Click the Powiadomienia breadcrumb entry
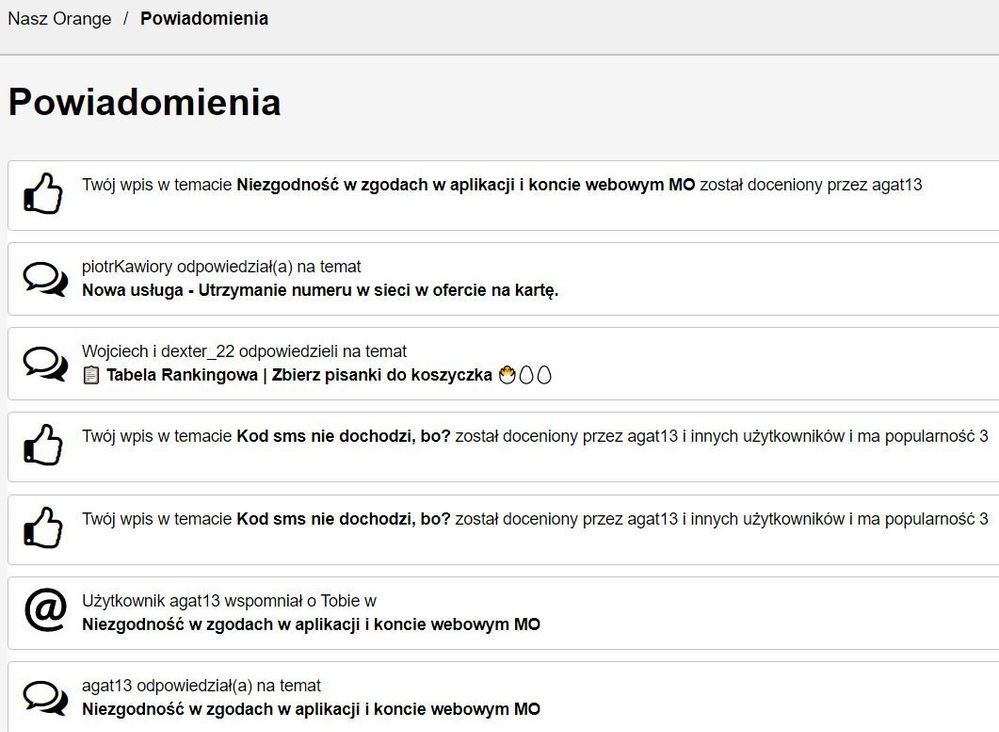Image resolution: width=999 pixels, height=732 pixels. 204,18
